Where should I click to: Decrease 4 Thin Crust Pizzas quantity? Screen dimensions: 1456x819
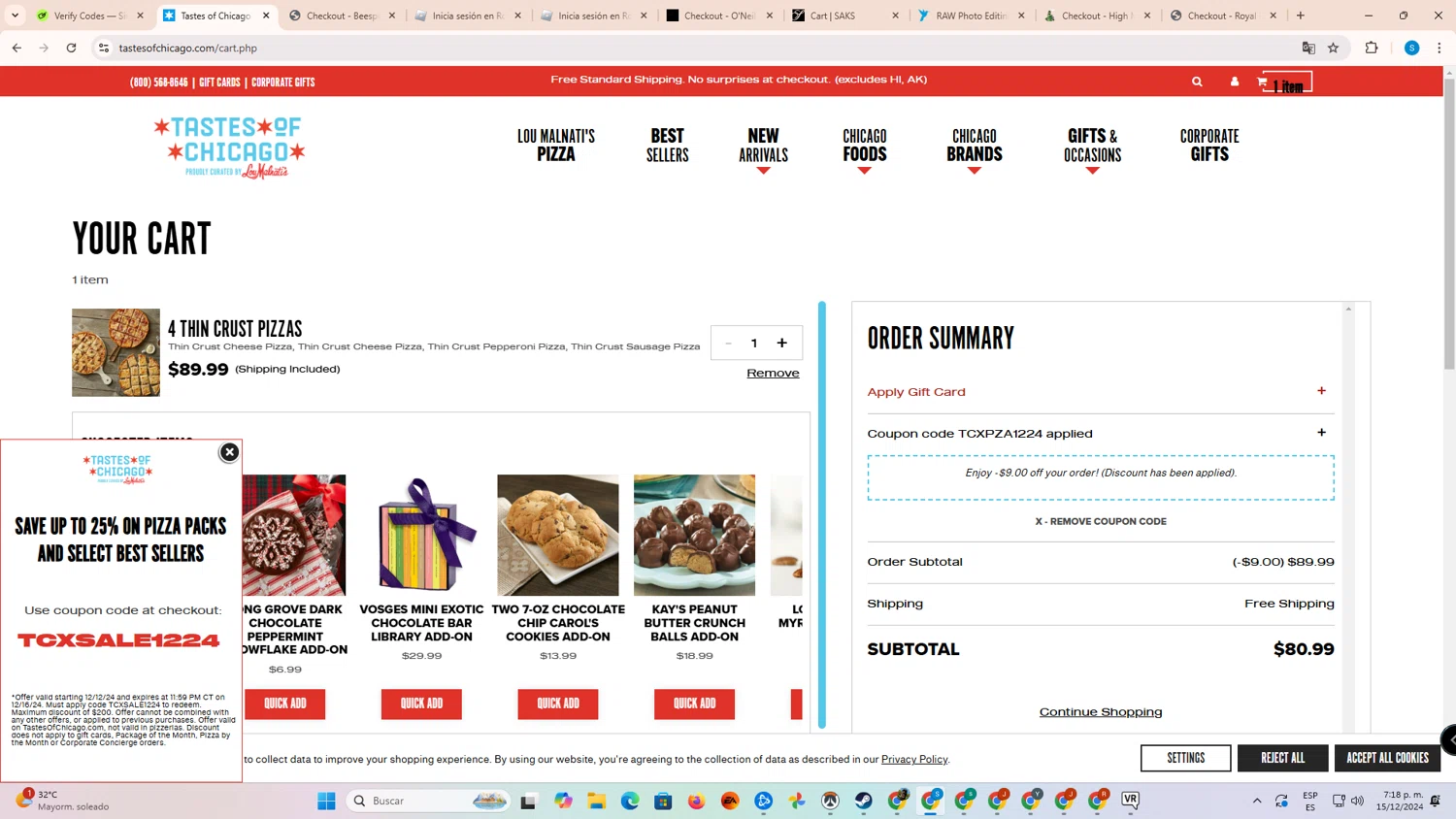click(728, 343)
